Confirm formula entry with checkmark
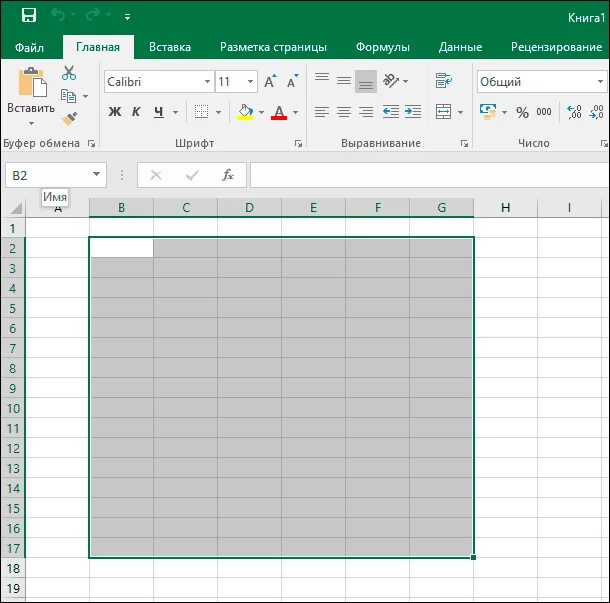Image resolution: width=610 pixels, height=603 pixels. pyautogui.click(x=192, y=175)
